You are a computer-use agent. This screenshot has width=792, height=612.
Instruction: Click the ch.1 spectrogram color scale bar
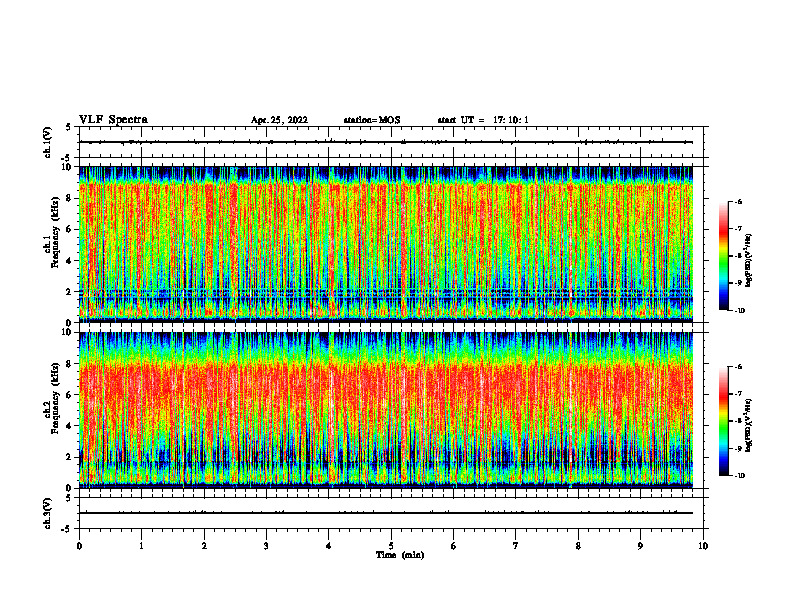pyautogui.click(x=723, y=256)
